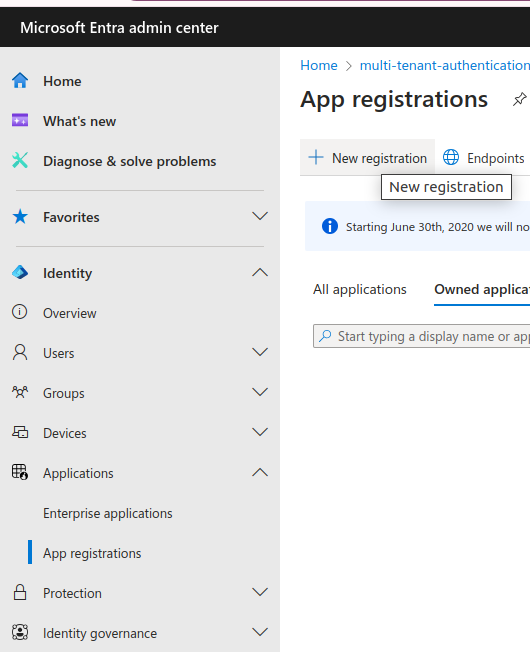
Task: Switch to the All applications tab
Action: (x=360, y=289)
